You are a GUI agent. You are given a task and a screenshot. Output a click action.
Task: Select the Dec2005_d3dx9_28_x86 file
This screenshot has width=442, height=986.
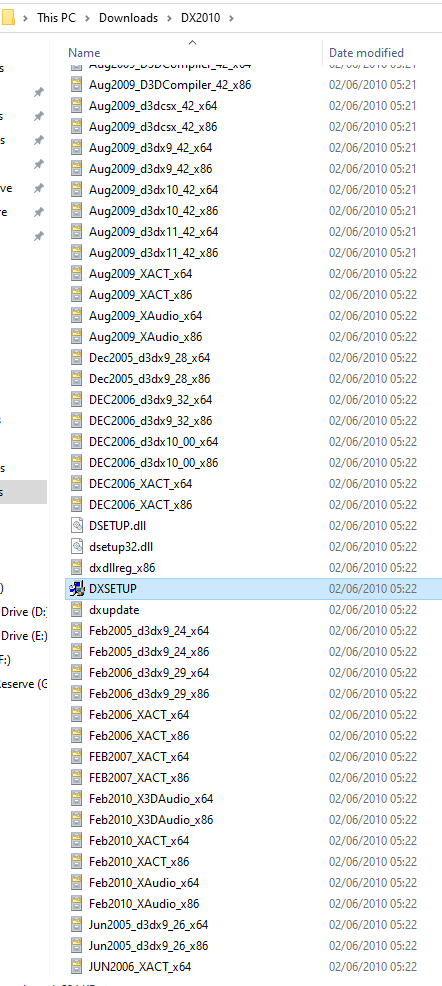pos(150,379)
